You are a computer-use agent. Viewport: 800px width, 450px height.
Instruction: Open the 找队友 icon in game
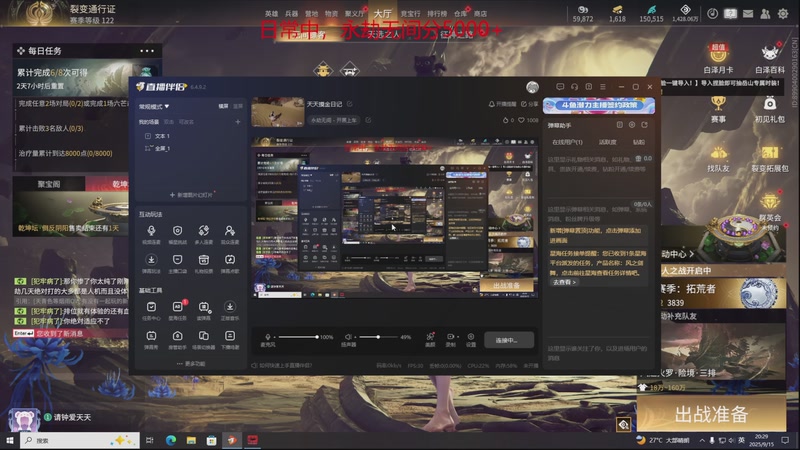(718, 159)
